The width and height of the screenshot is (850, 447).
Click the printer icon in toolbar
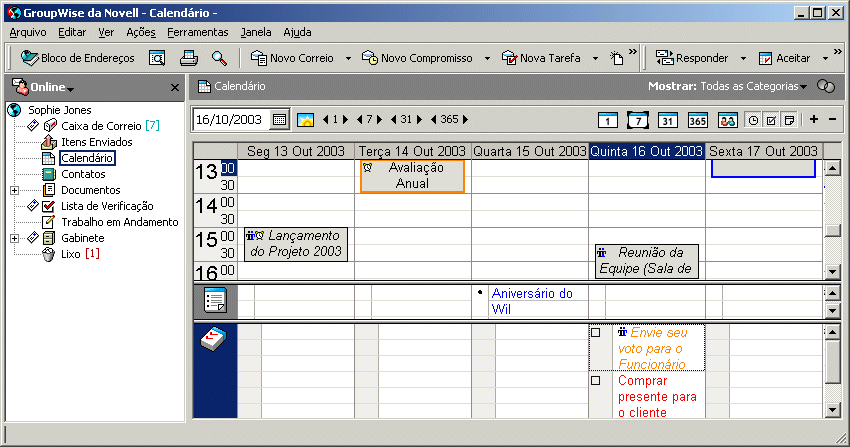pos(188,58)
